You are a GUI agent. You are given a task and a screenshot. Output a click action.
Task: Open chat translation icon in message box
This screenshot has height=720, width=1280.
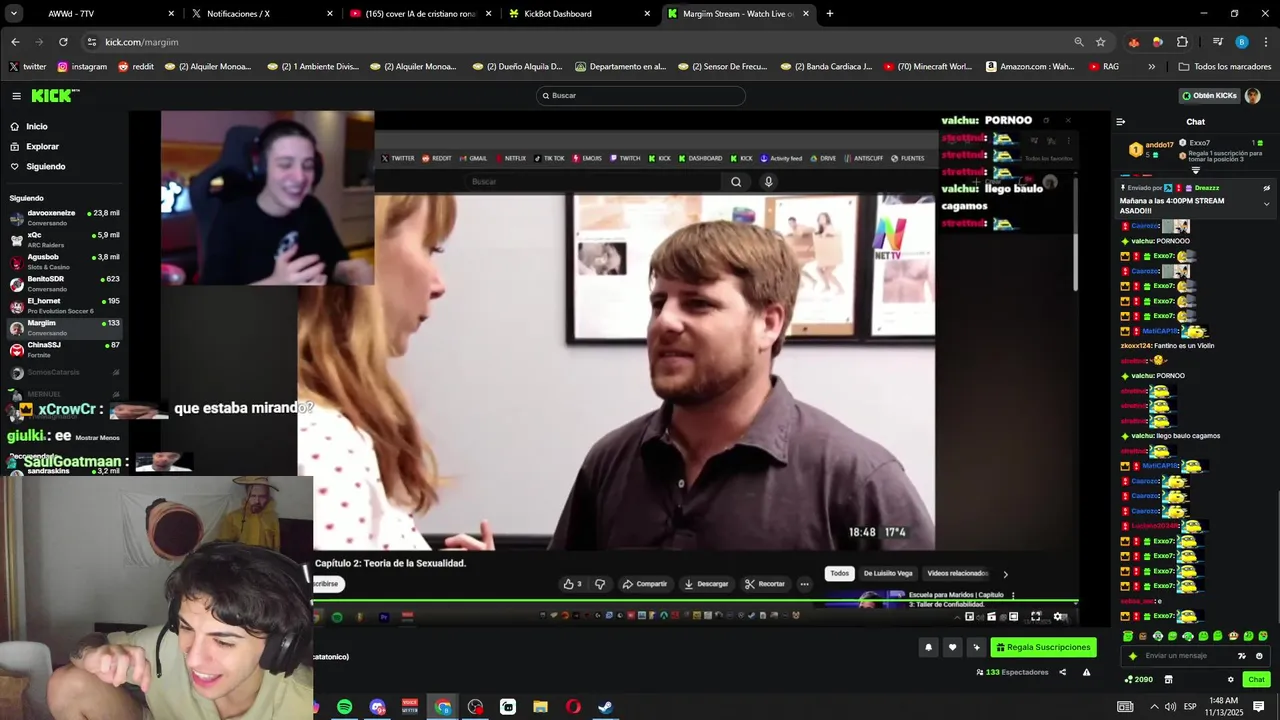point(1242,656)
